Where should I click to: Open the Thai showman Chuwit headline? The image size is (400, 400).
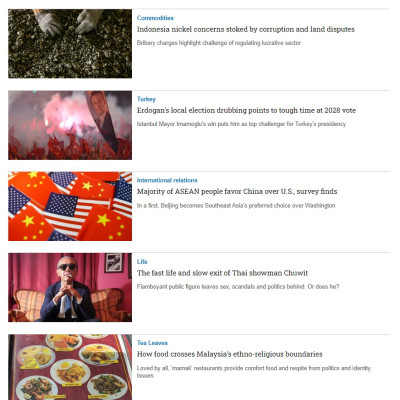pos(222,273)
